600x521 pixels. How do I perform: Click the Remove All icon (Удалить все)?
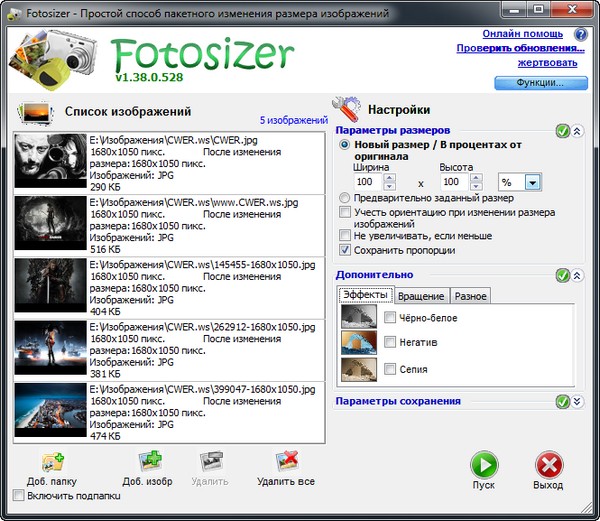(x=285, y=462)
